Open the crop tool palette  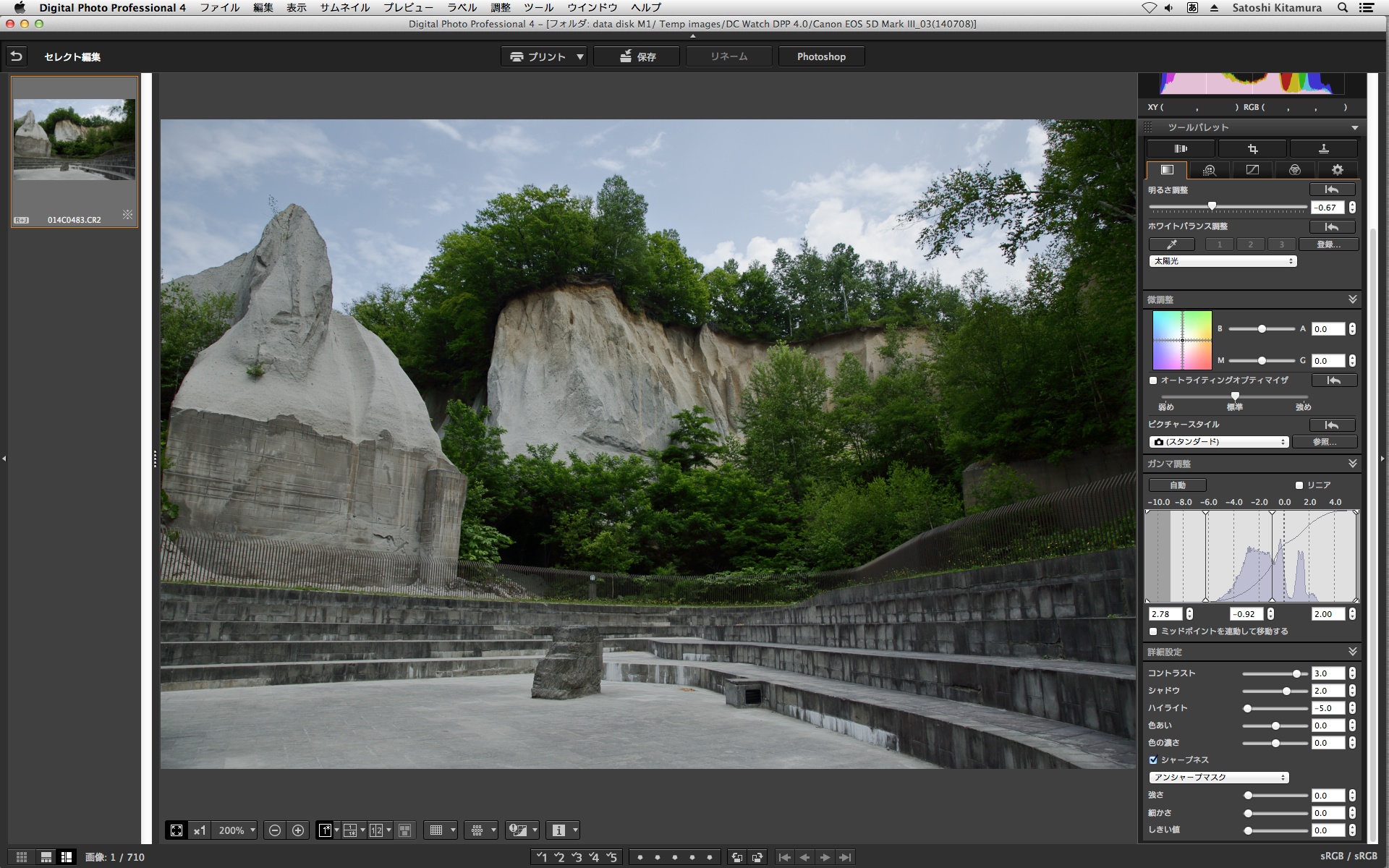pos(1252,149)
